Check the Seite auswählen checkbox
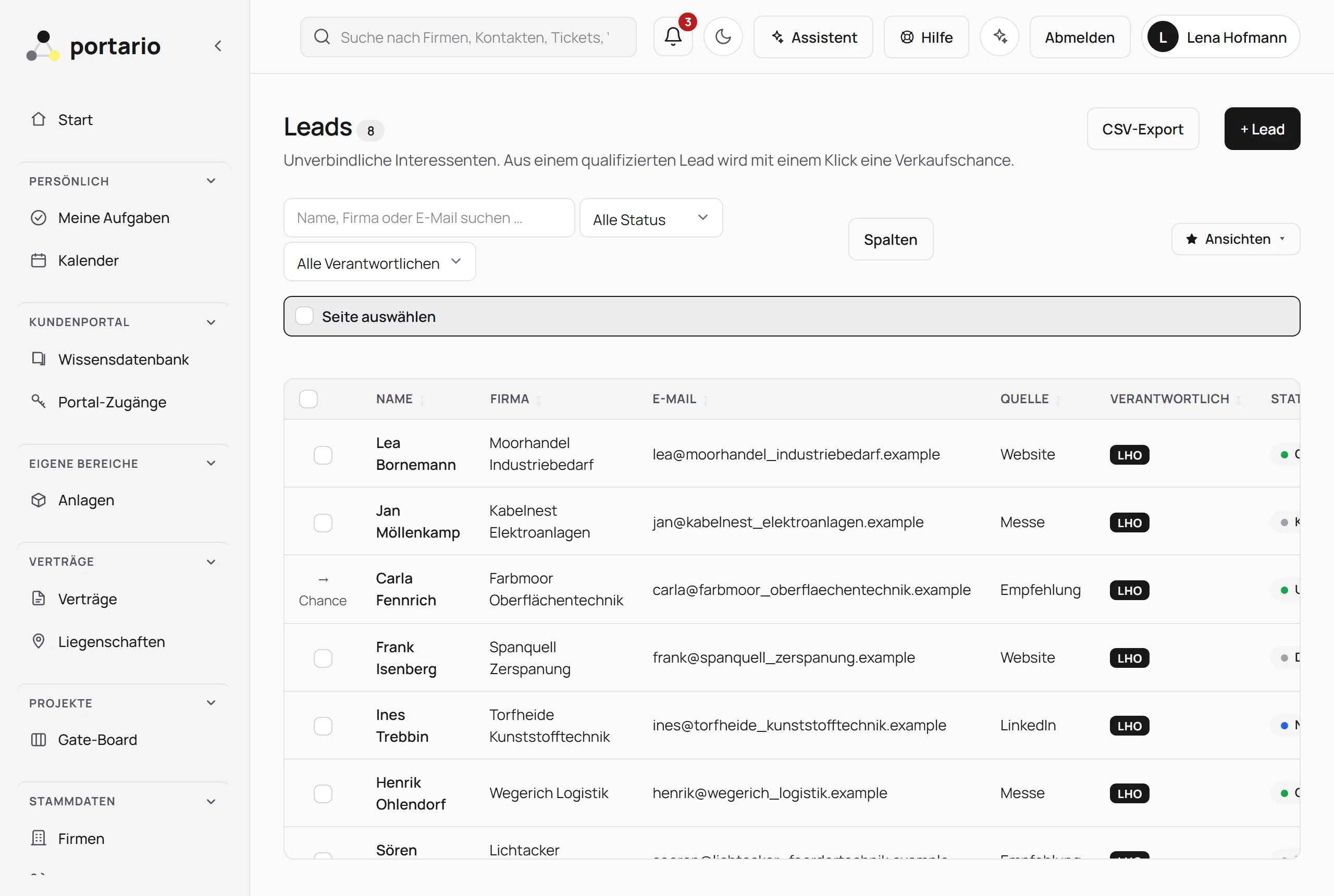 point(304,316)
